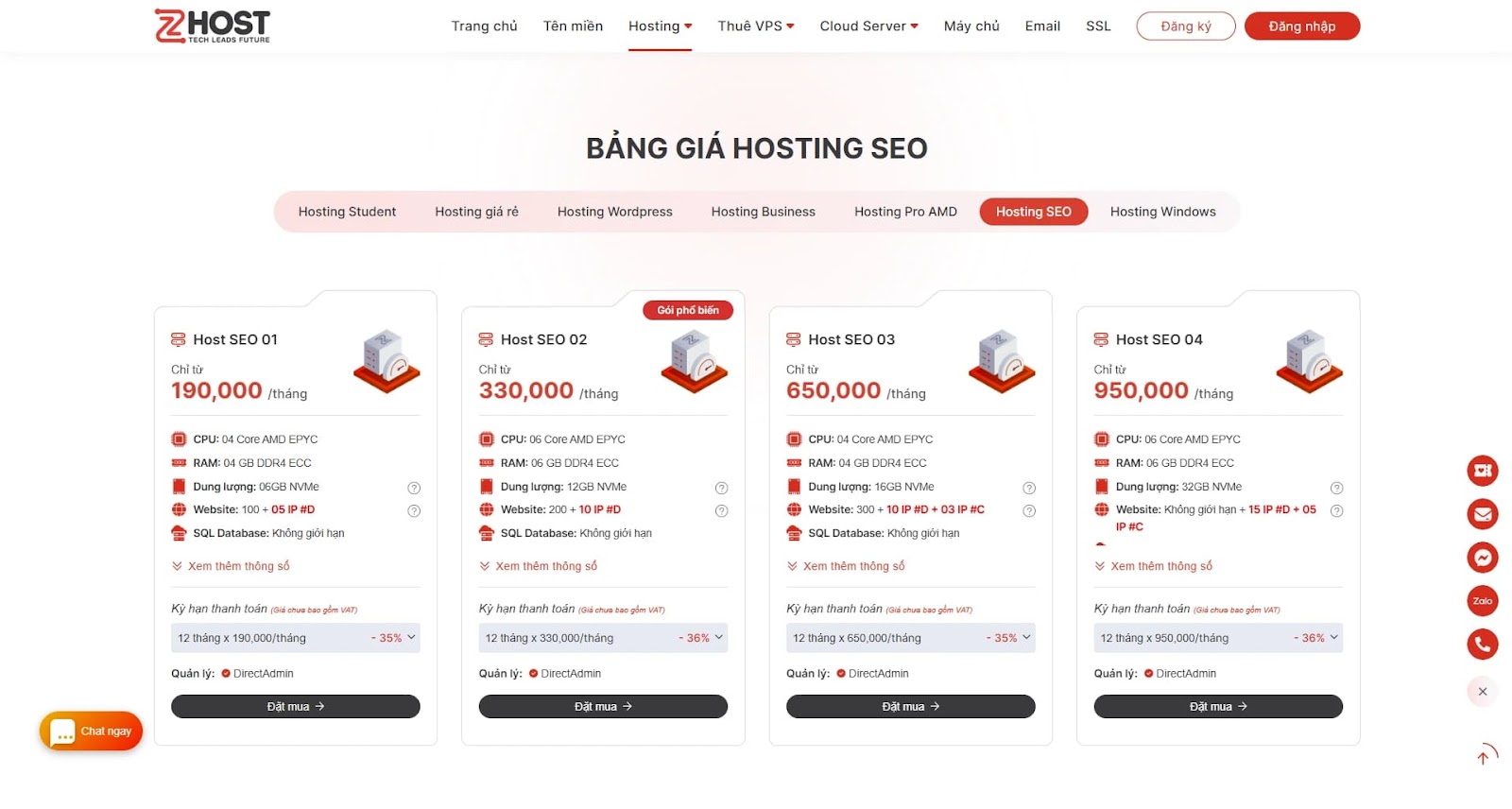
Task: Open the Cloud Server dropdown menu
Action: click(869, 26)
